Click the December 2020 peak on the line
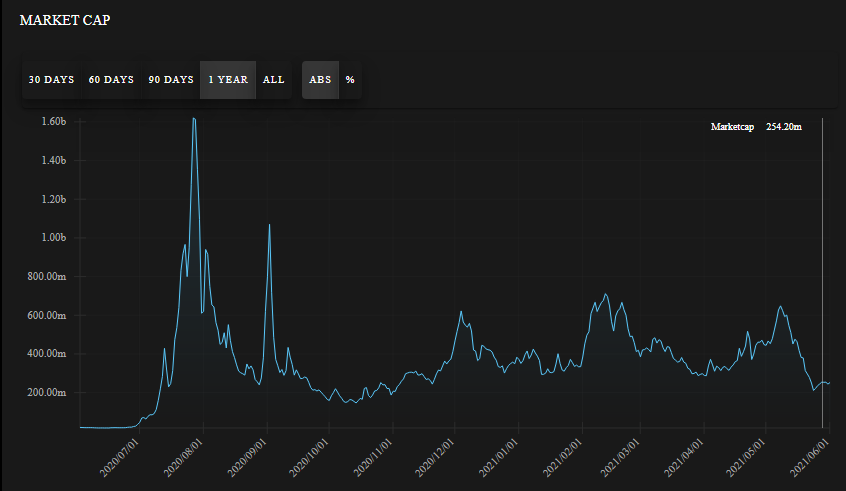This screenshot has width=846, height=491. [x=461, y=311]
